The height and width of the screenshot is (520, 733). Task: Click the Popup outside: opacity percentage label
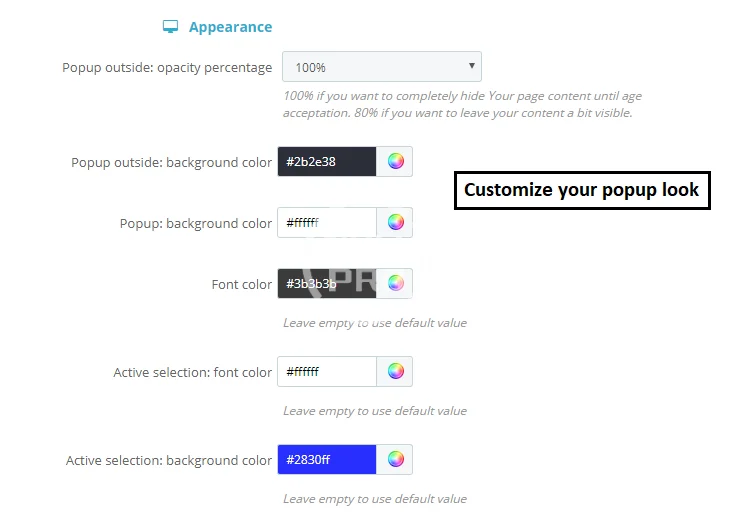pos(167,68)
